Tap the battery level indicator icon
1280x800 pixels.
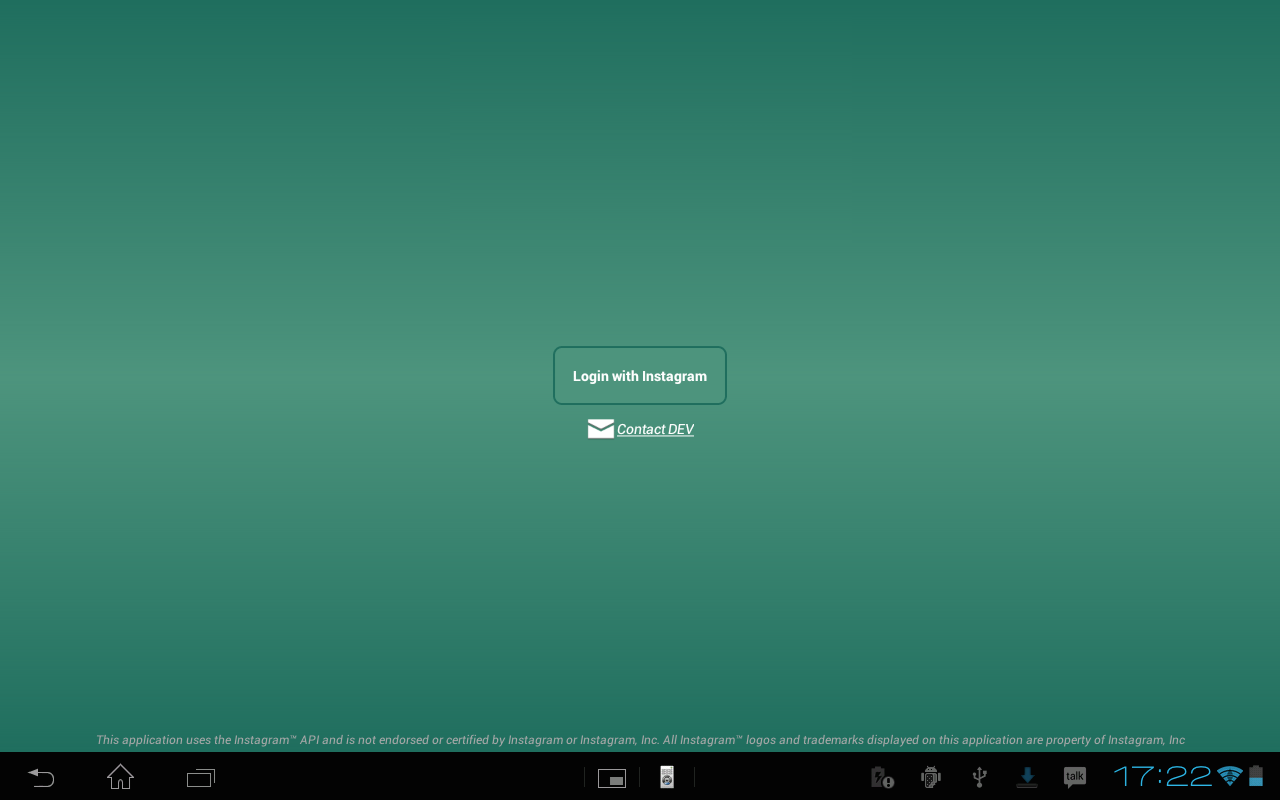pyautogui.click(x=1256, y=776)
